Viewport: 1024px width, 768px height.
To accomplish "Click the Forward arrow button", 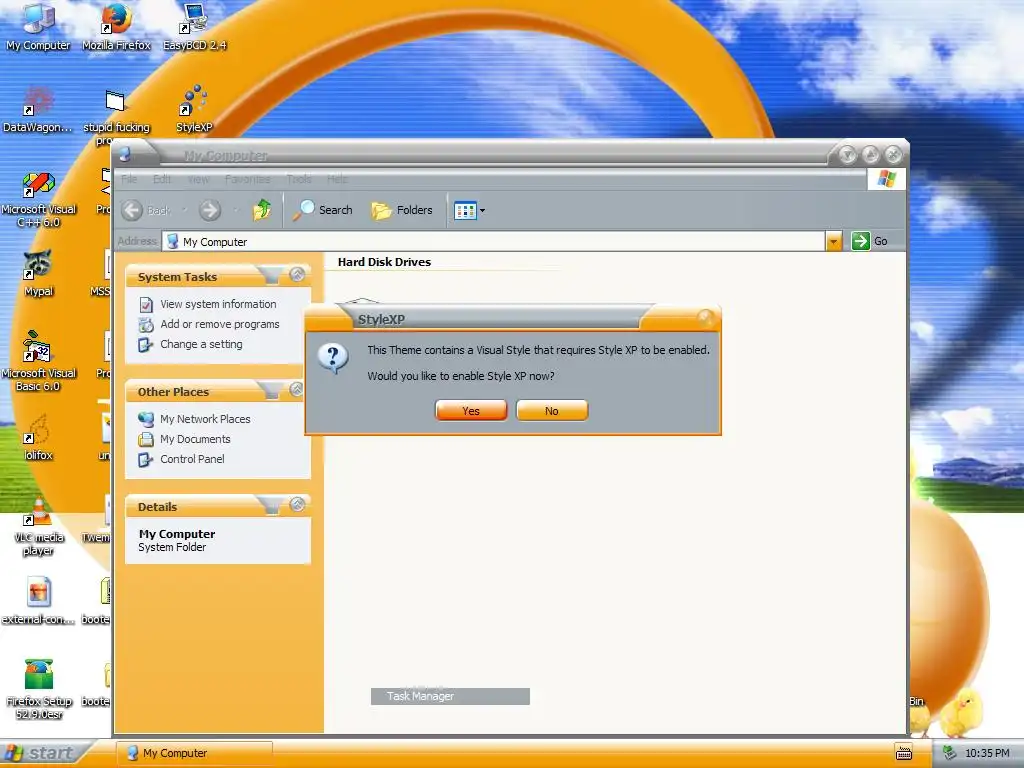I will (210, 210).
